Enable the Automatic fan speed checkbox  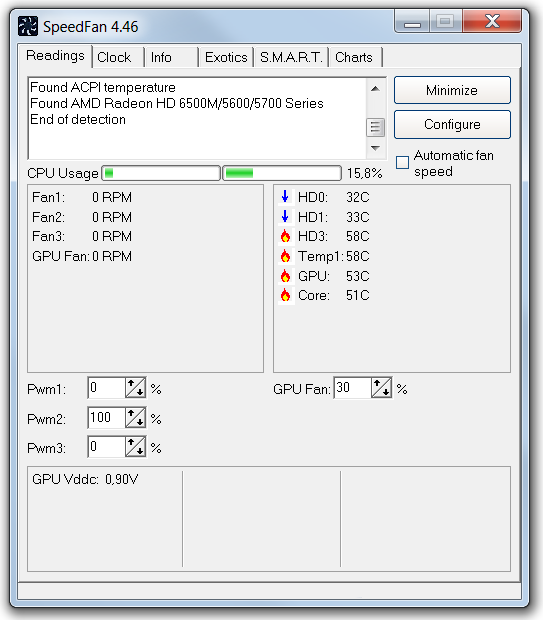(x=402, y=163)
